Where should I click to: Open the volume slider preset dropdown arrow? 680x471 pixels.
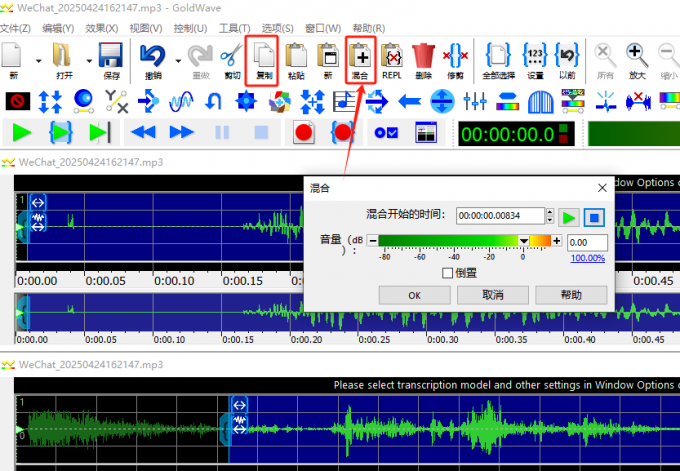[523, 241]
